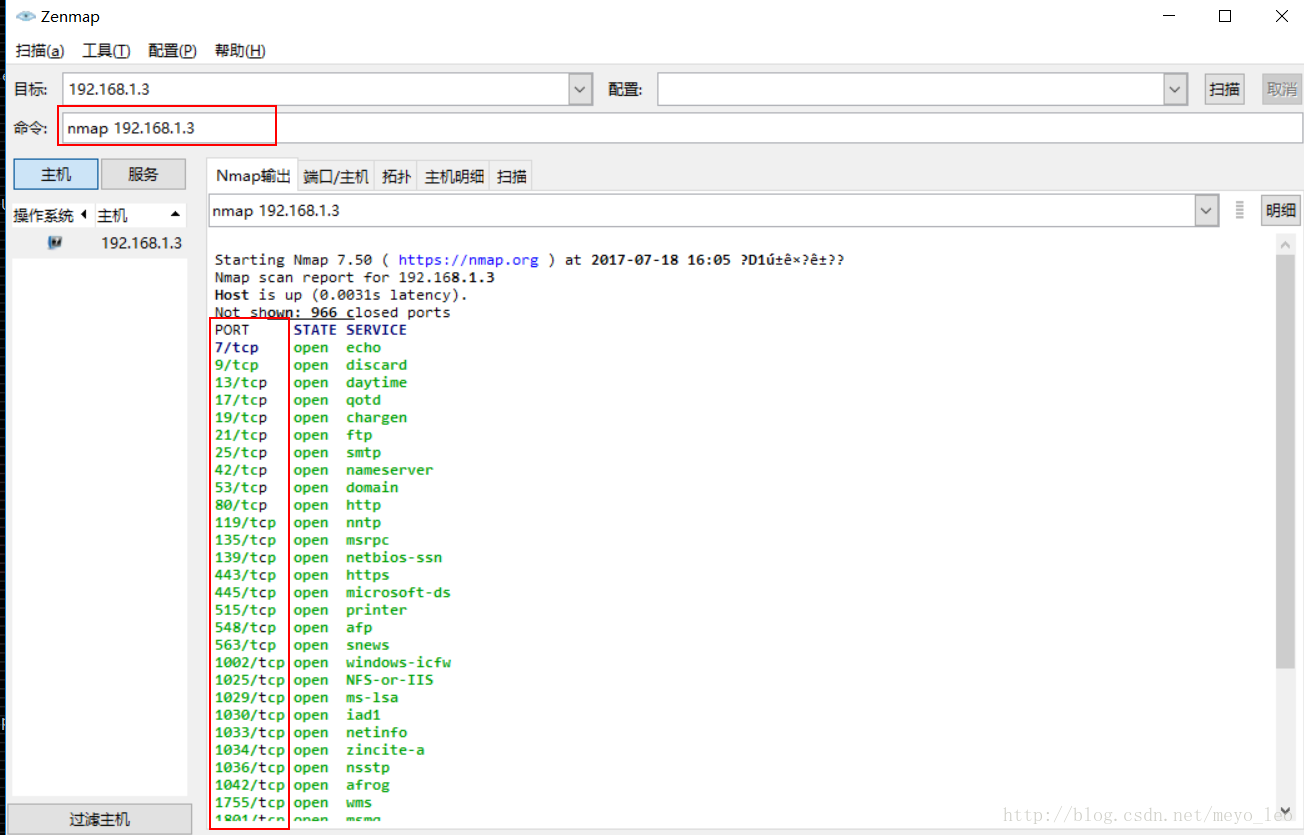Maximize the Zenmap window

pyautogui.click(x=1225, y=16)
